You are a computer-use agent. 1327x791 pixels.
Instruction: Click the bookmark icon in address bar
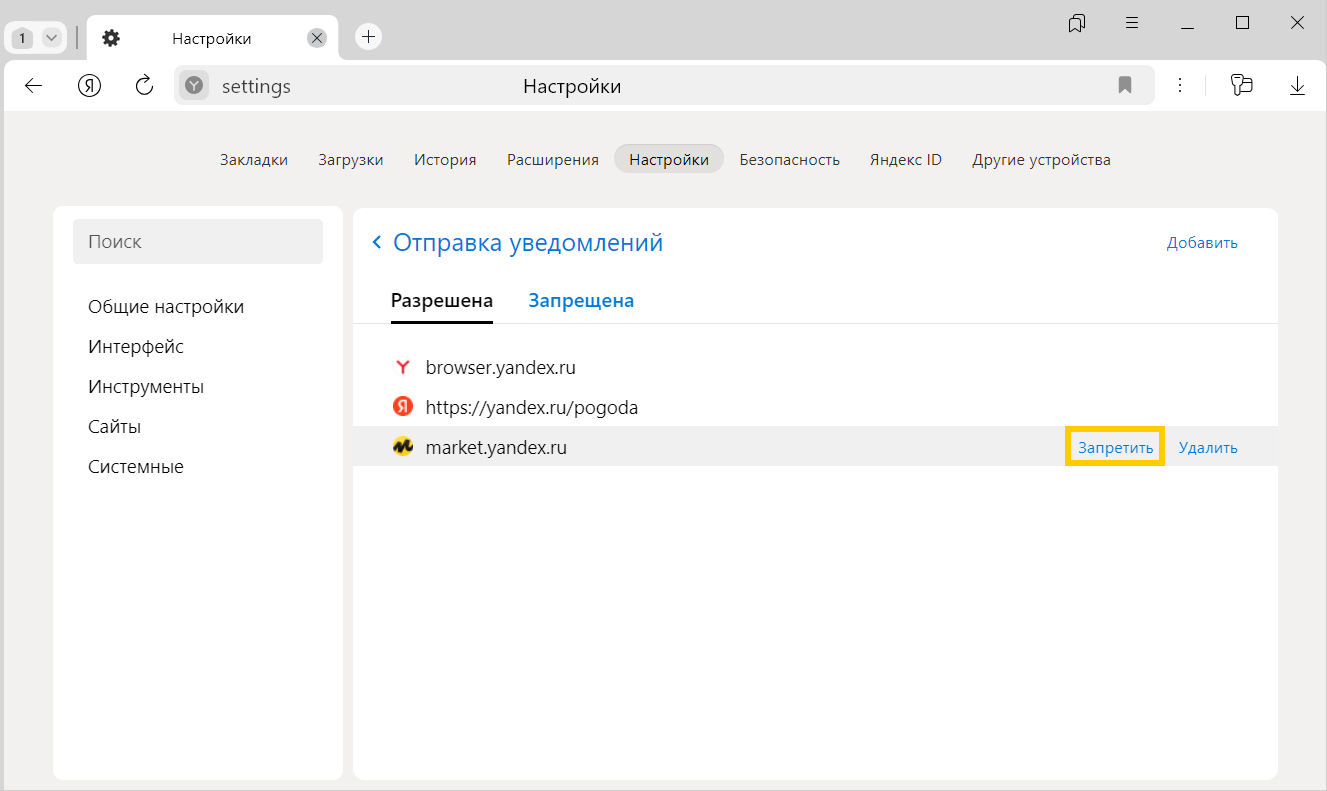[x=1125, y=86]
